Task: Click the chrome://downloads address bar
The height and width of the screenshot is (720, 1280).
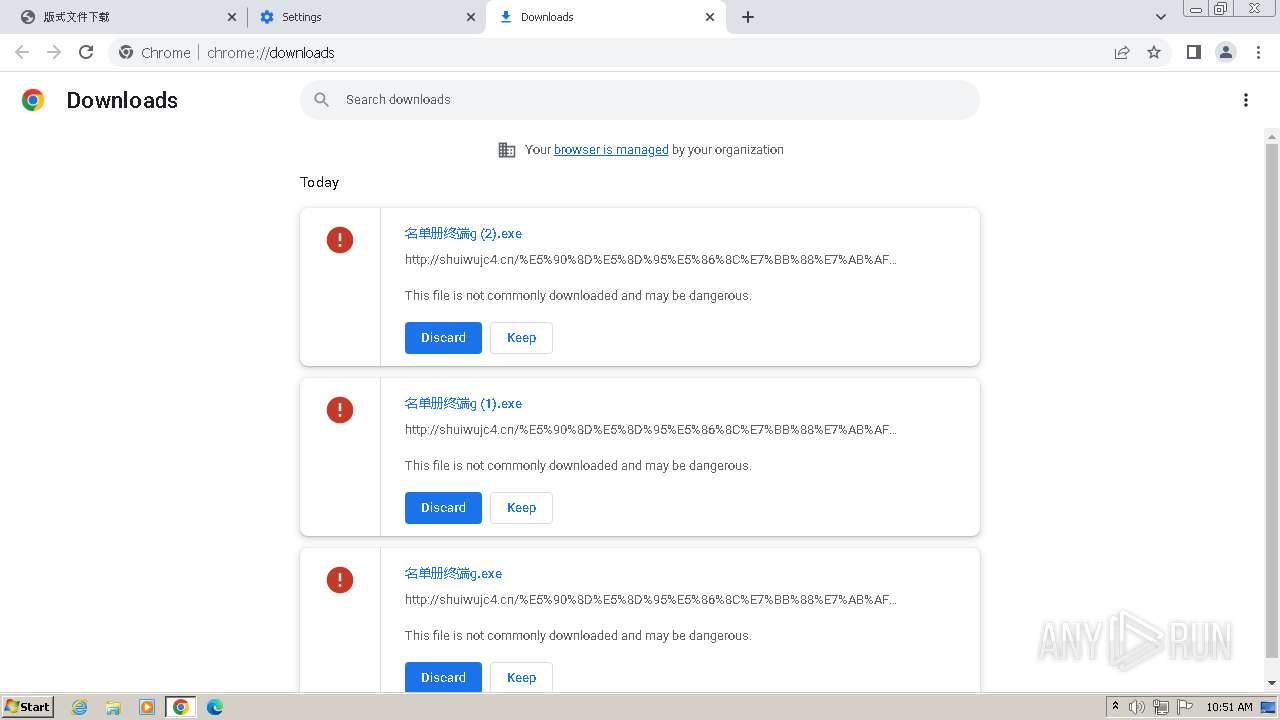Action: [x=640, y=52]
